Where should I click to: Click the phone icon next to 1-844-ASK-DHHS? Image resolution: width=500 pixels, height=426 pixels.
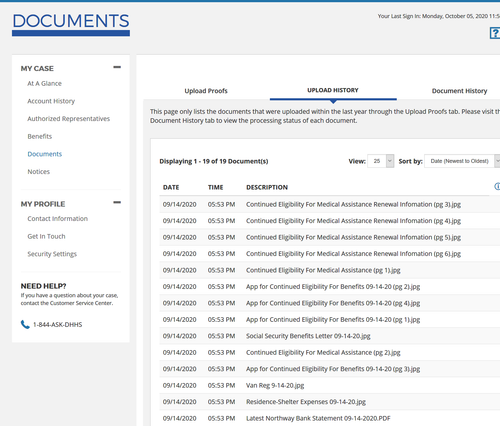25,324
